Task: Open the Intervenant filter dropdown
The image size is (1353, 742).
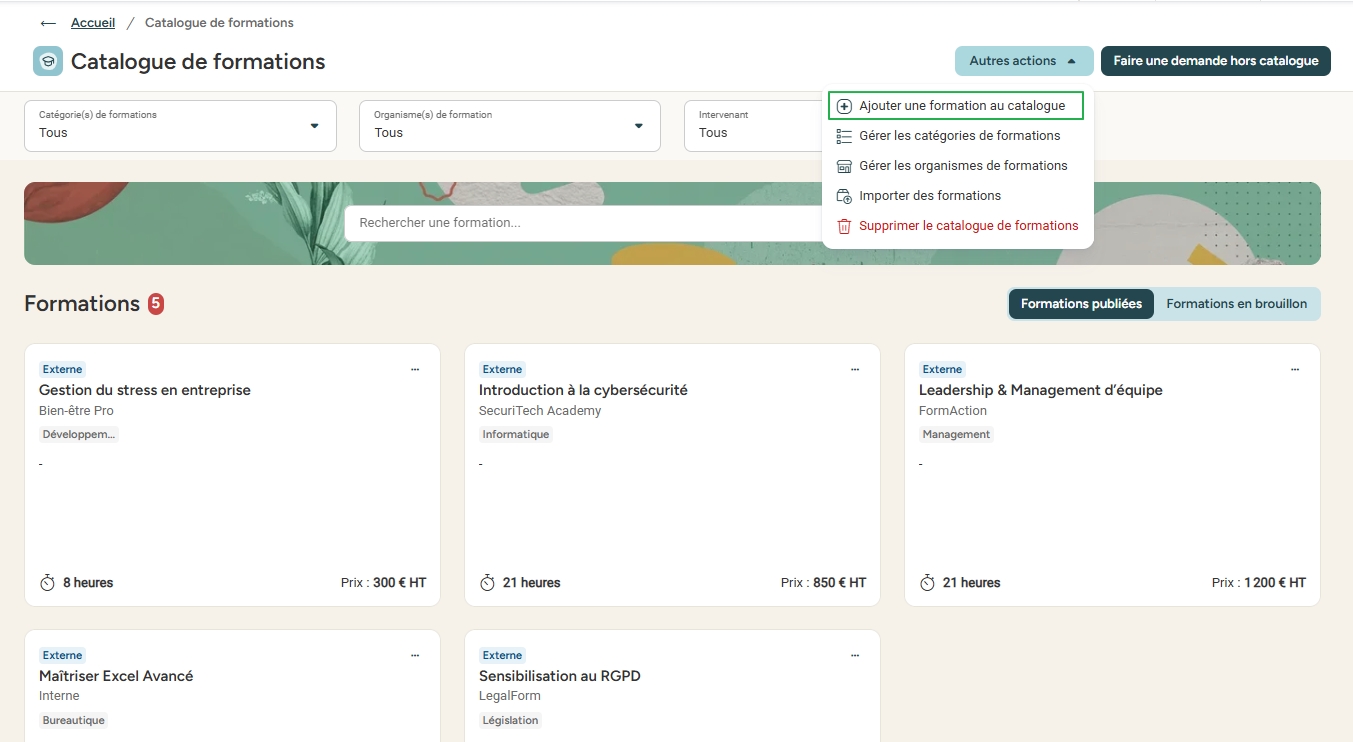Action: tap(753, 126)
